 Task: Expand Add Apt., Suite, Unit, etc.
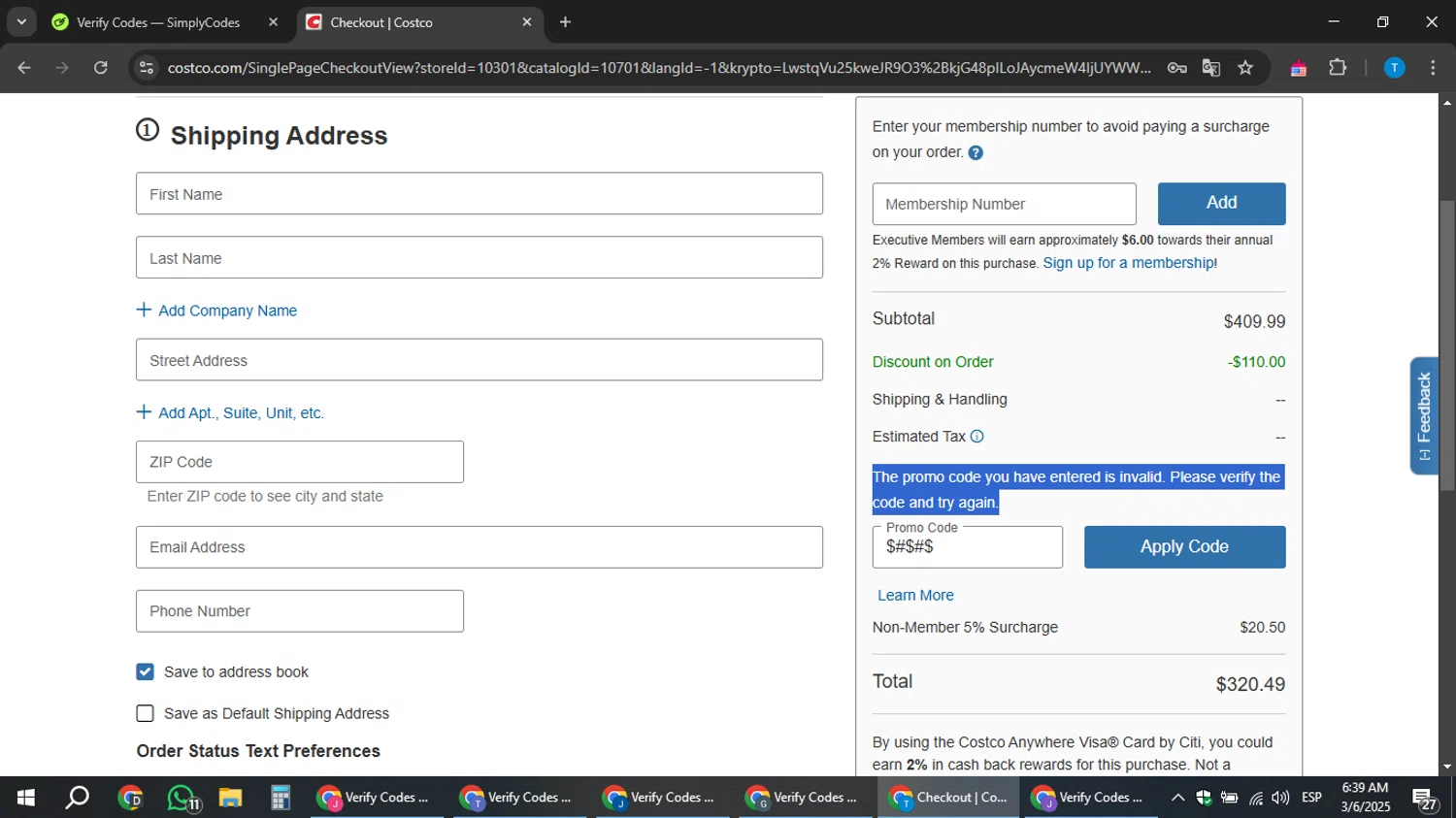(x=230, y=412)
